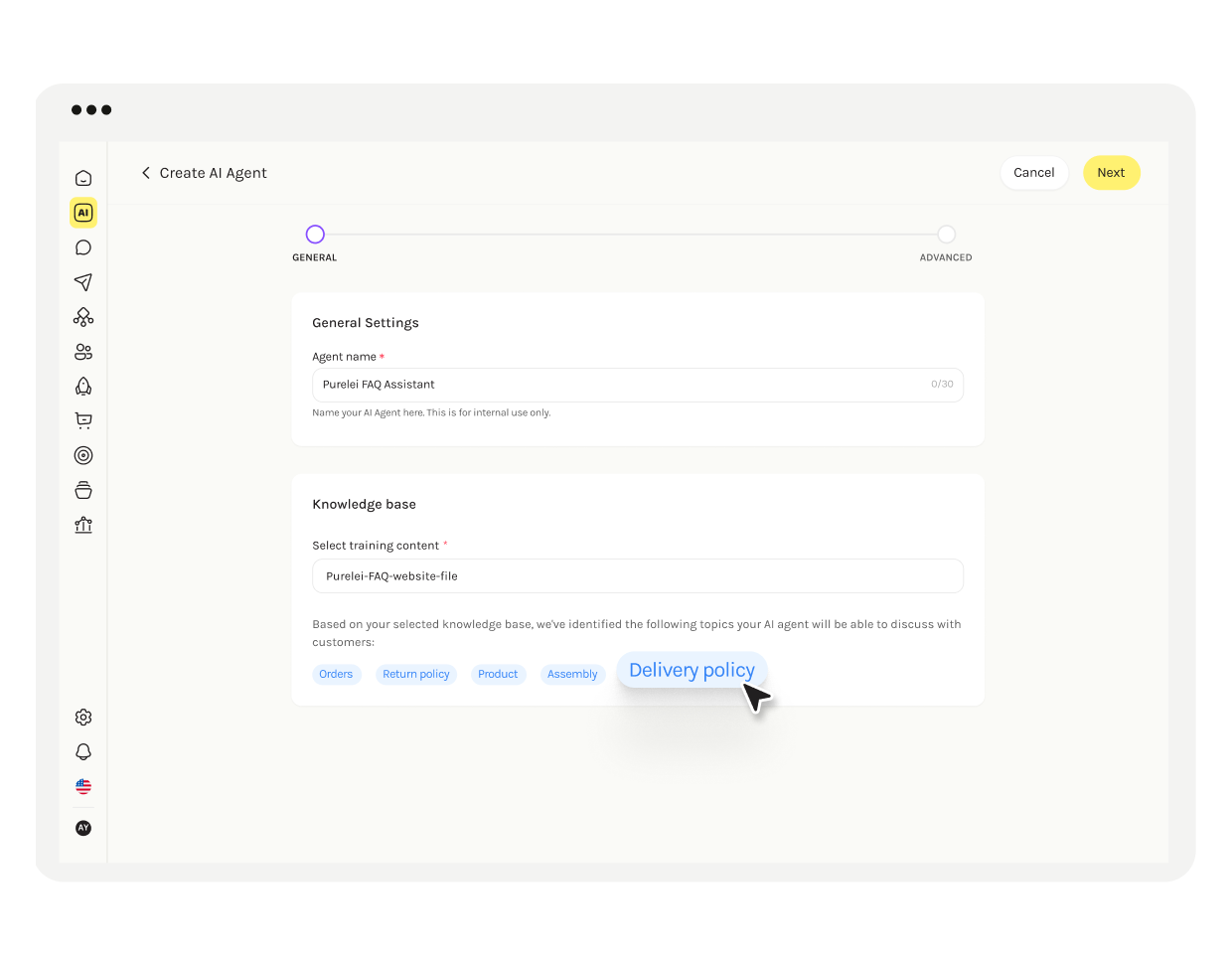This screenshot has width=1232, height=966.
Task: Go back using the Create AI Agent arrow
Action: 146,173
